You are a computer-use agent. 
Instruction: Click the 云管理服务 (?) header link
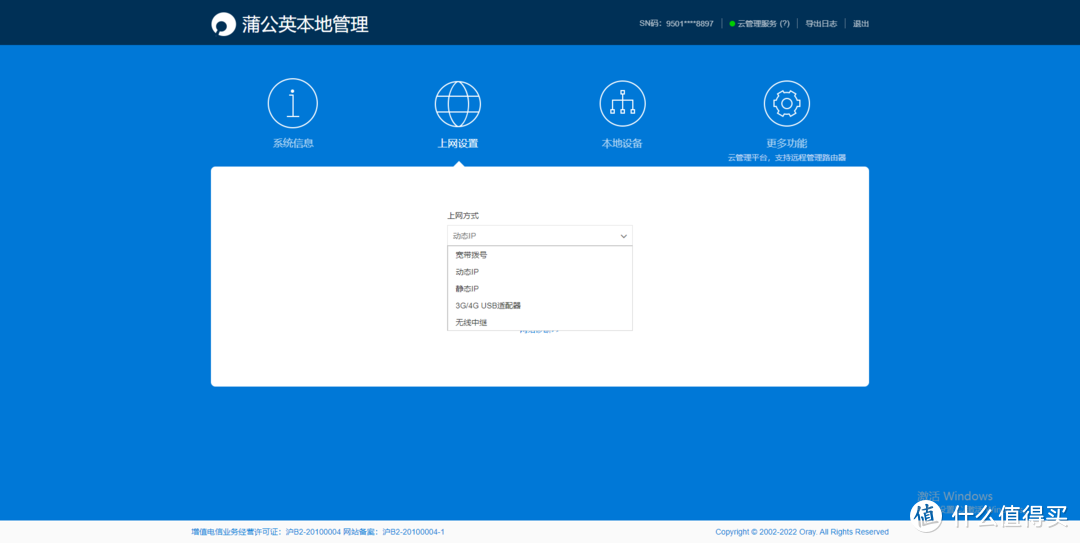(762, 24)
